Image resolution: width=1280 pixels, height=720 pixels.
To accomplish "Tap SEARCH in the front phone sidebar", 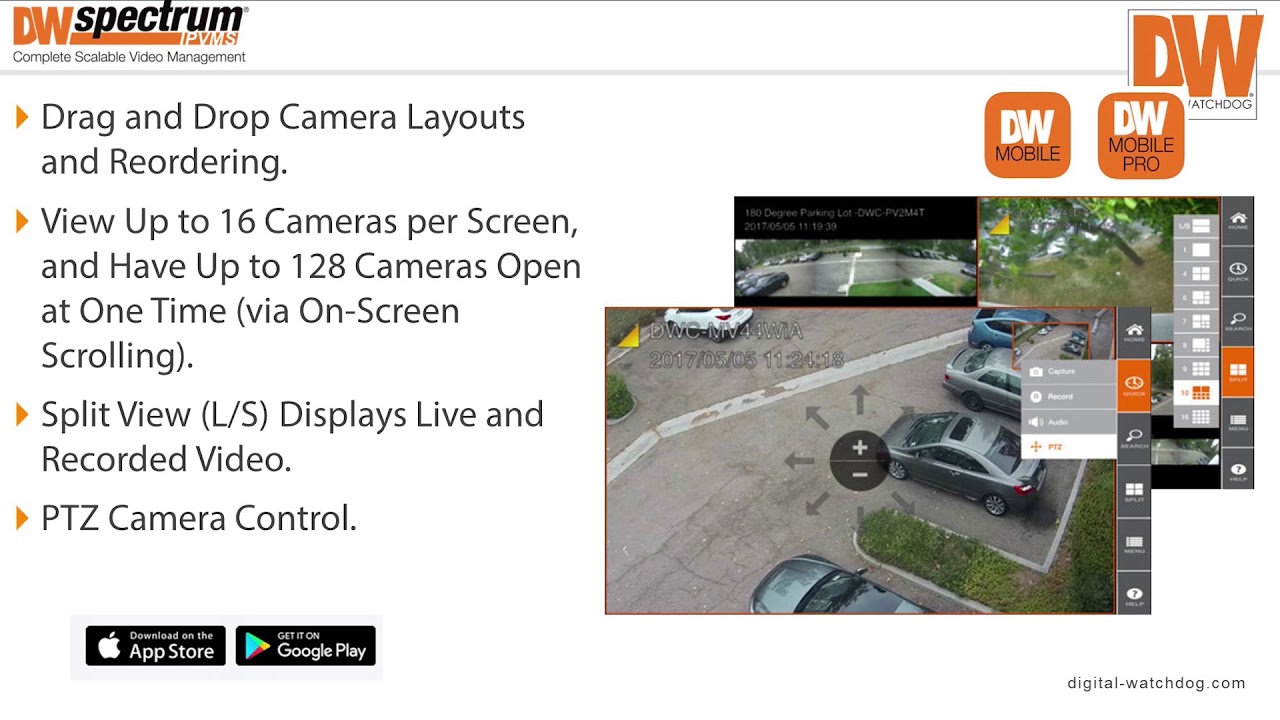I will click(x=1134, y=438).
